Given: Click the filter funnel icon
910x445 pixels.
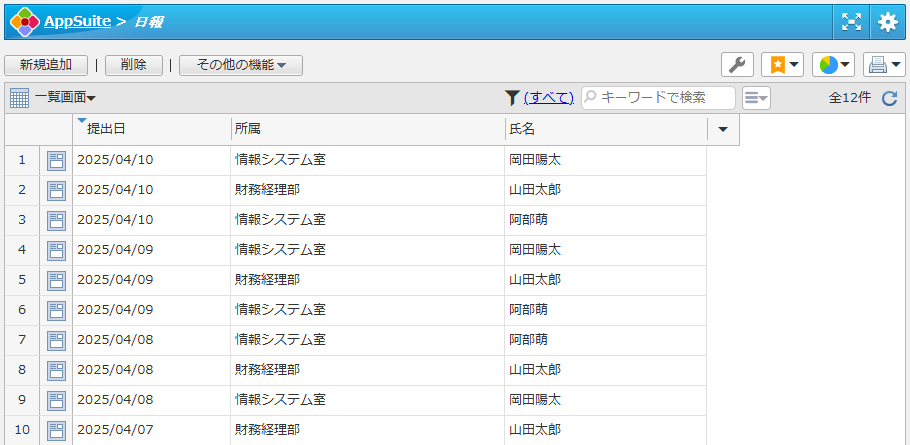Looking at the screenshot, I should point(512,97).
